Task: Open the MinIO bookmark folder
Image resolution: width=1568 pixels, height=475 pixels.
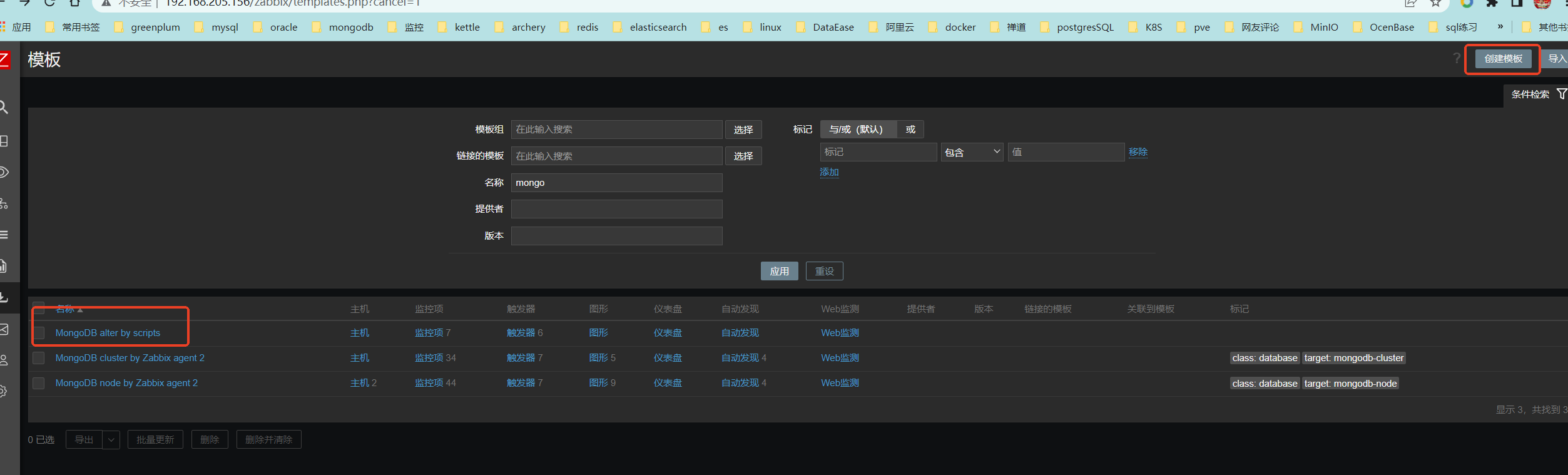Action: pyautogui.click(x=1316, y=27)
